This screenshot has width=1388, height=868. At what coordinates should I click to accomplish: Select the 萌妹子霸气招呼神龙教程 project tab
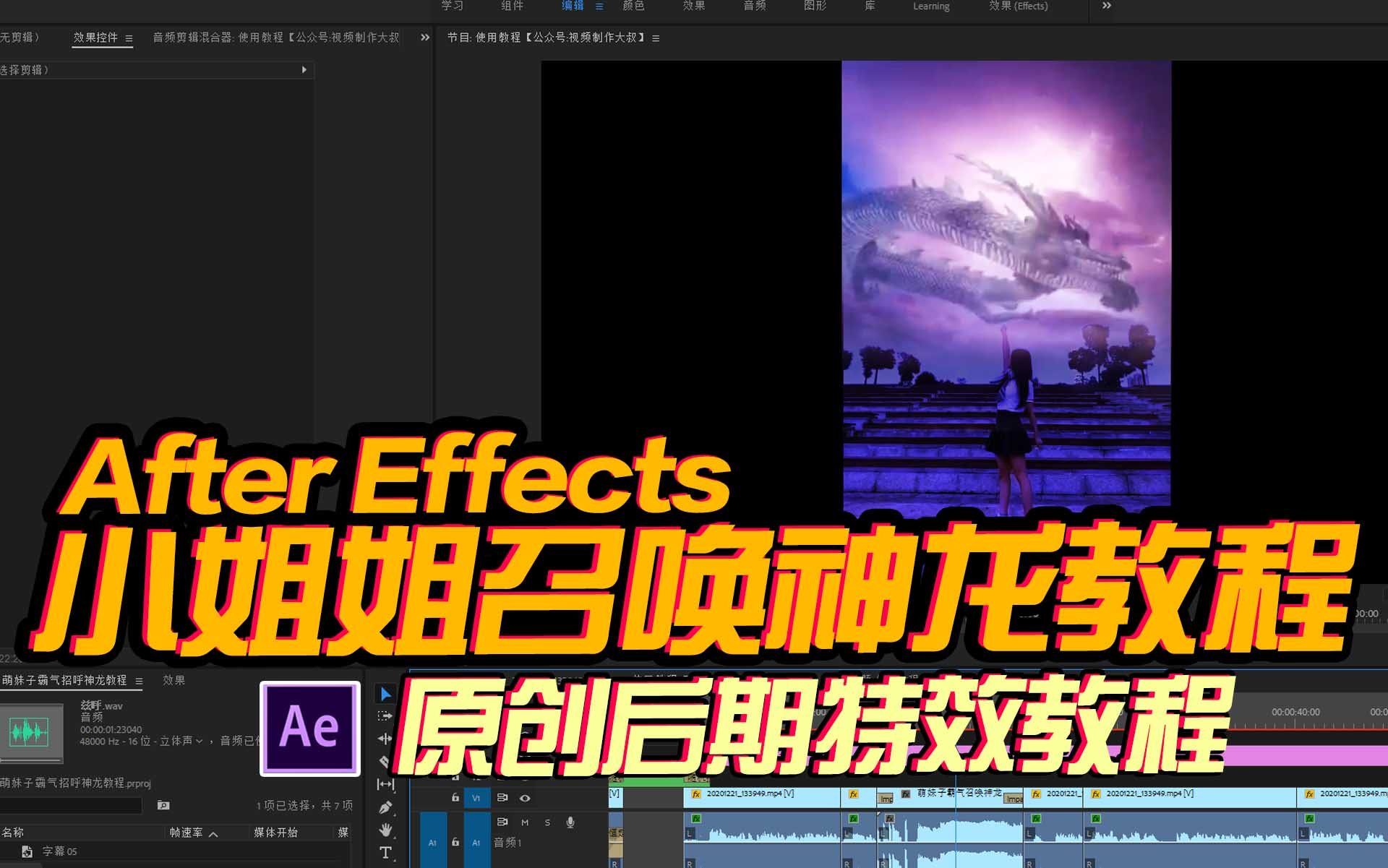coord(64,680)
